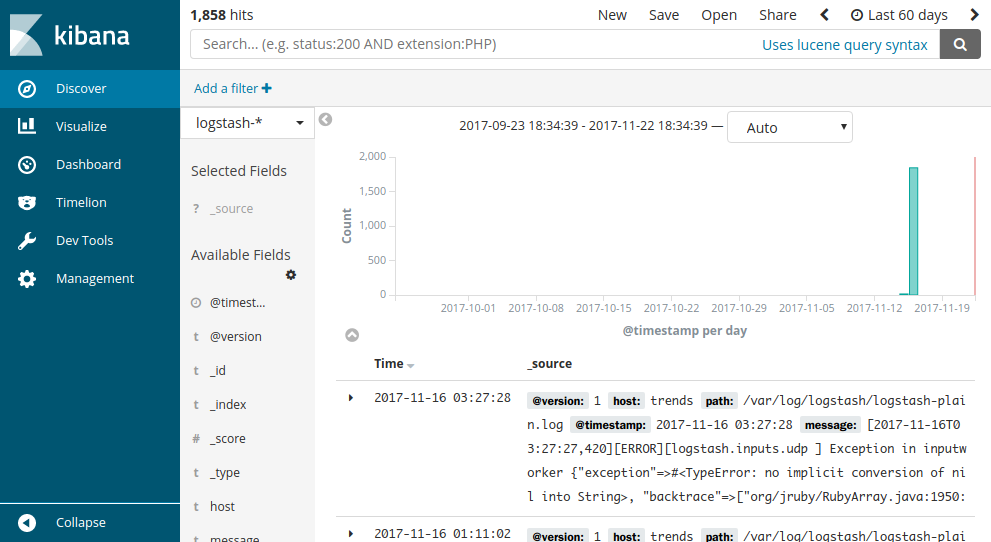Image resolution: width=991 pixels, height=542 pixels.
Task: Open the Management gear icon
Action: 28,279
